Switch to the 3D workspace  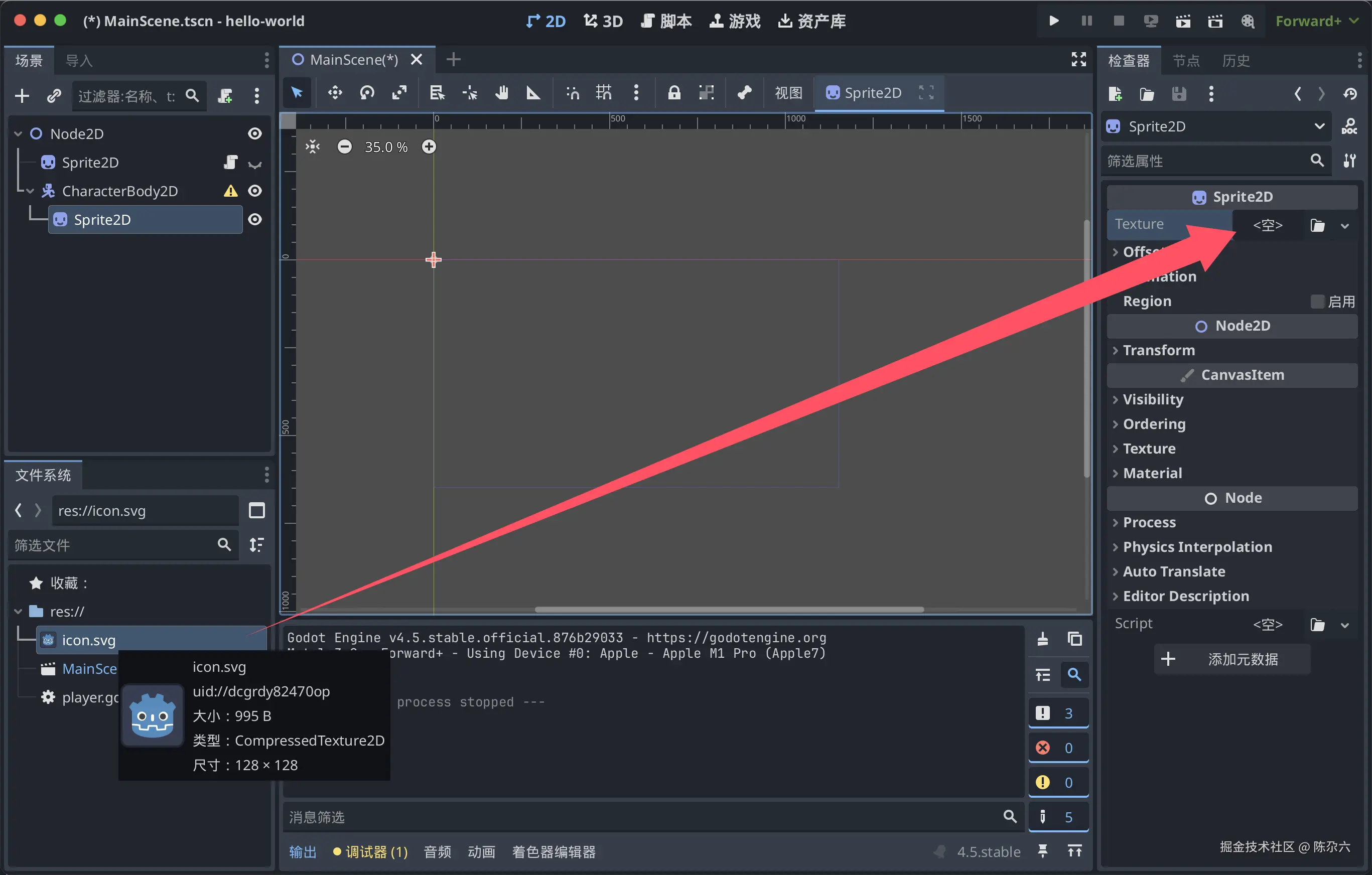point(603,21)
